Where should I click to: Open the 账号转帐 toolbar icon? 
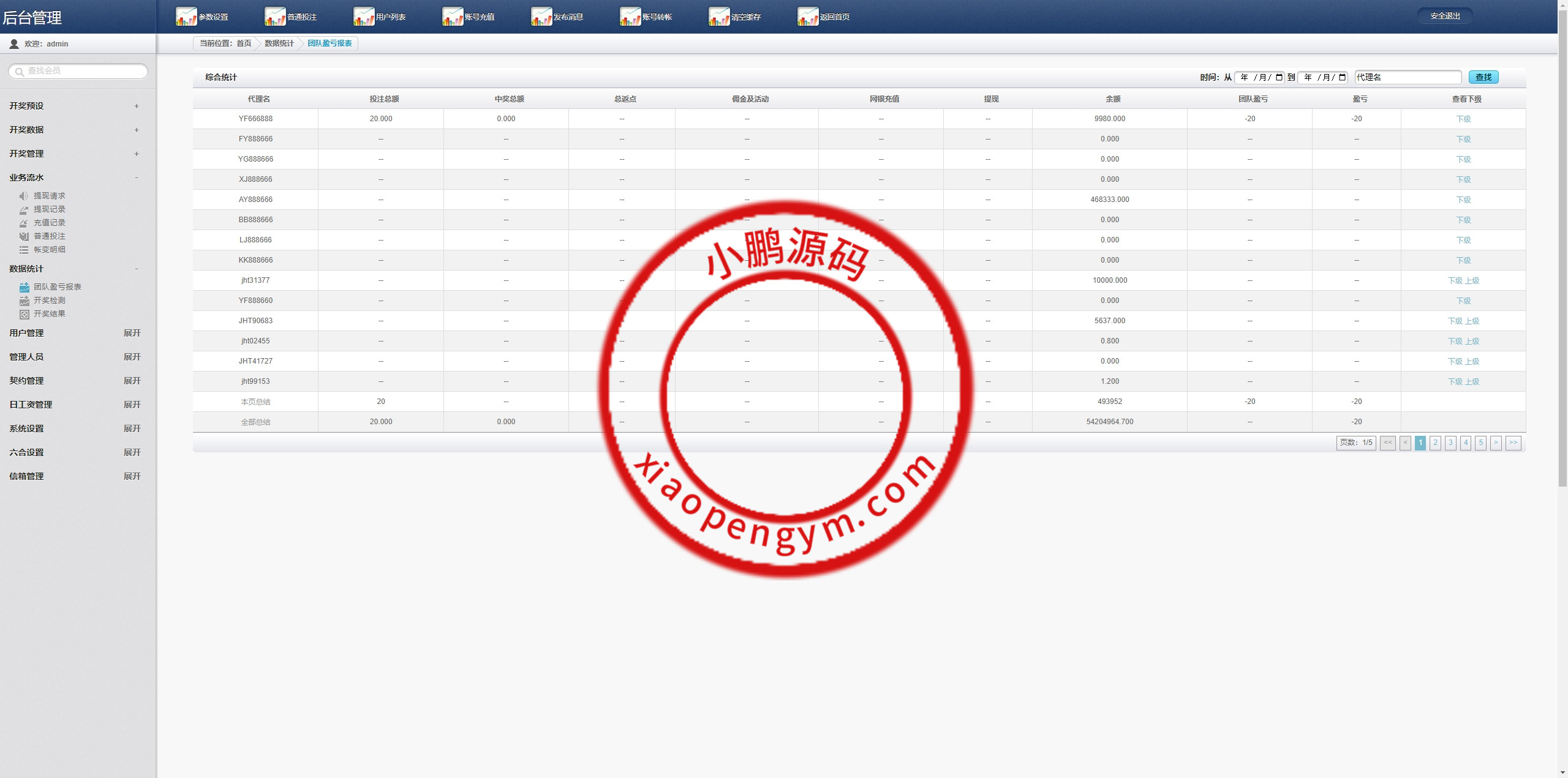(x=630, y=17)
